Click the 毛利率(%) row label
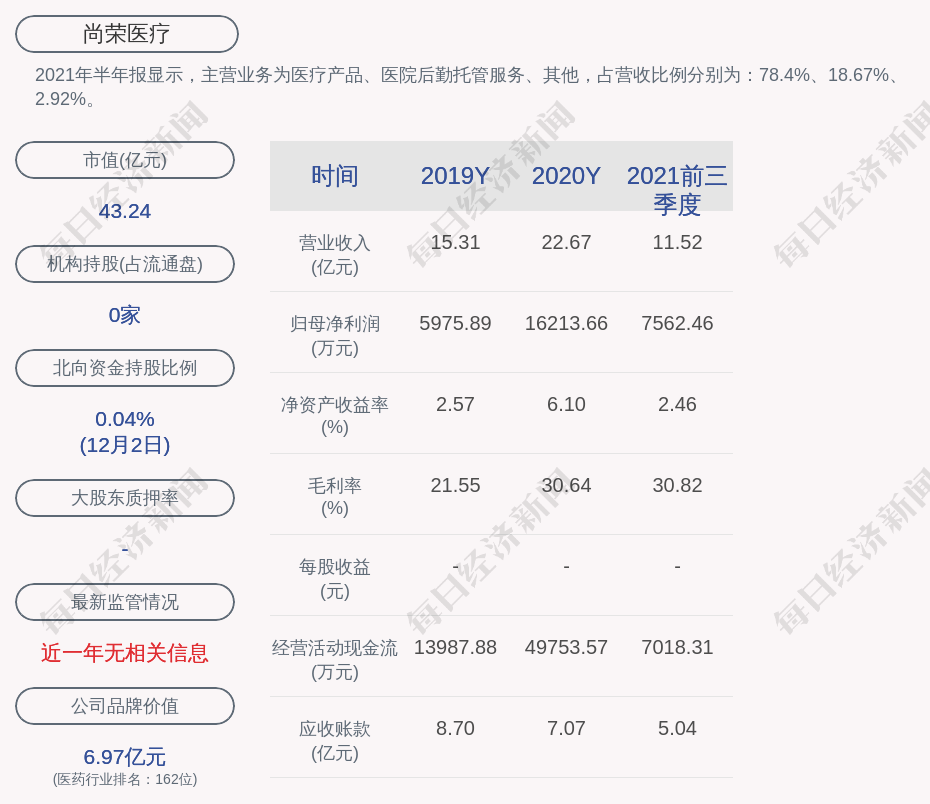 [335, 497]
